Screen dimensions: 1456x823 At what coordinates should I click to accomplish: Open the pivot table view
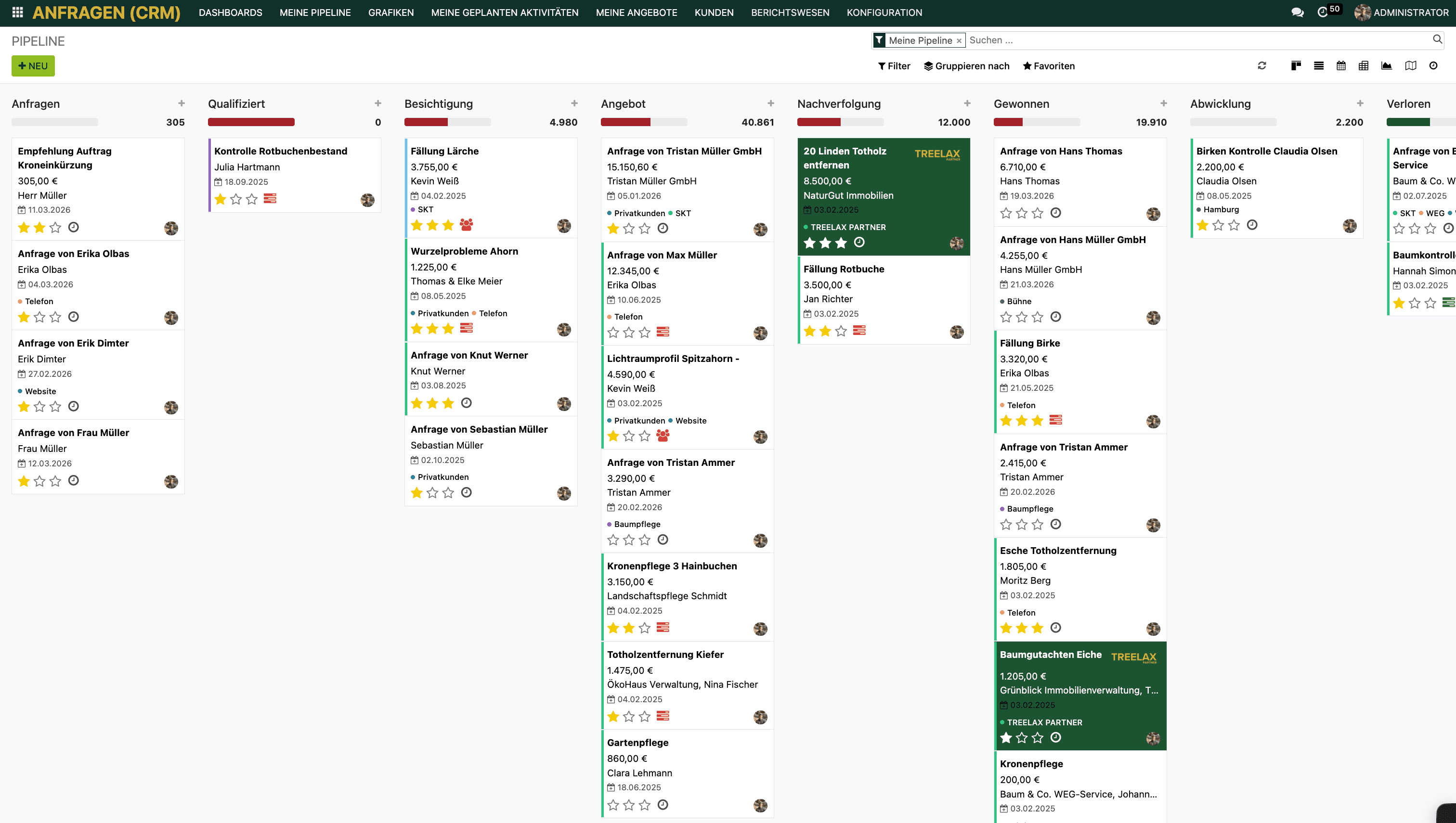(x=1363, y=65)
